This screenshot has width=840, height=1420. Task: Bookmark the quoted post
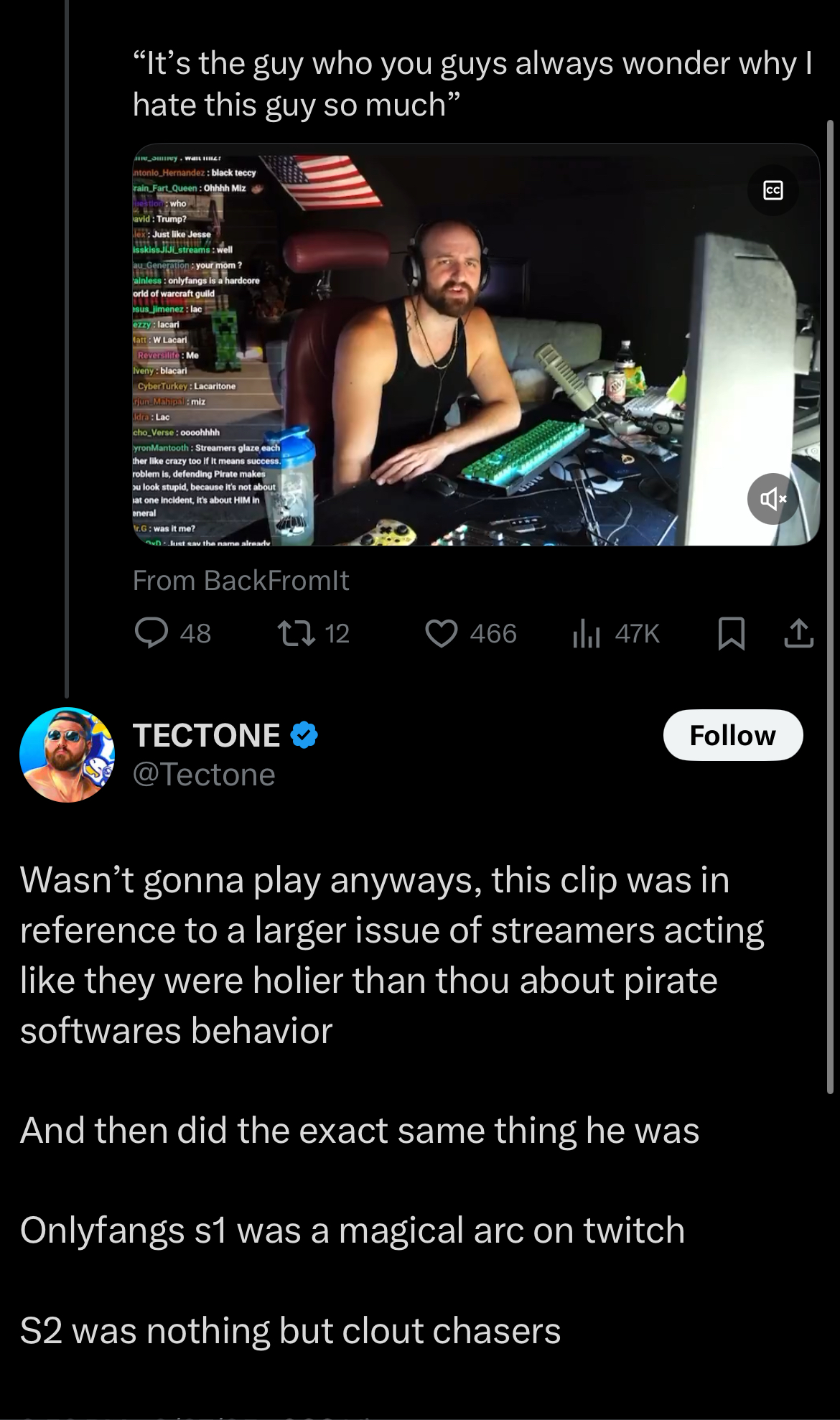coord(731,634)
